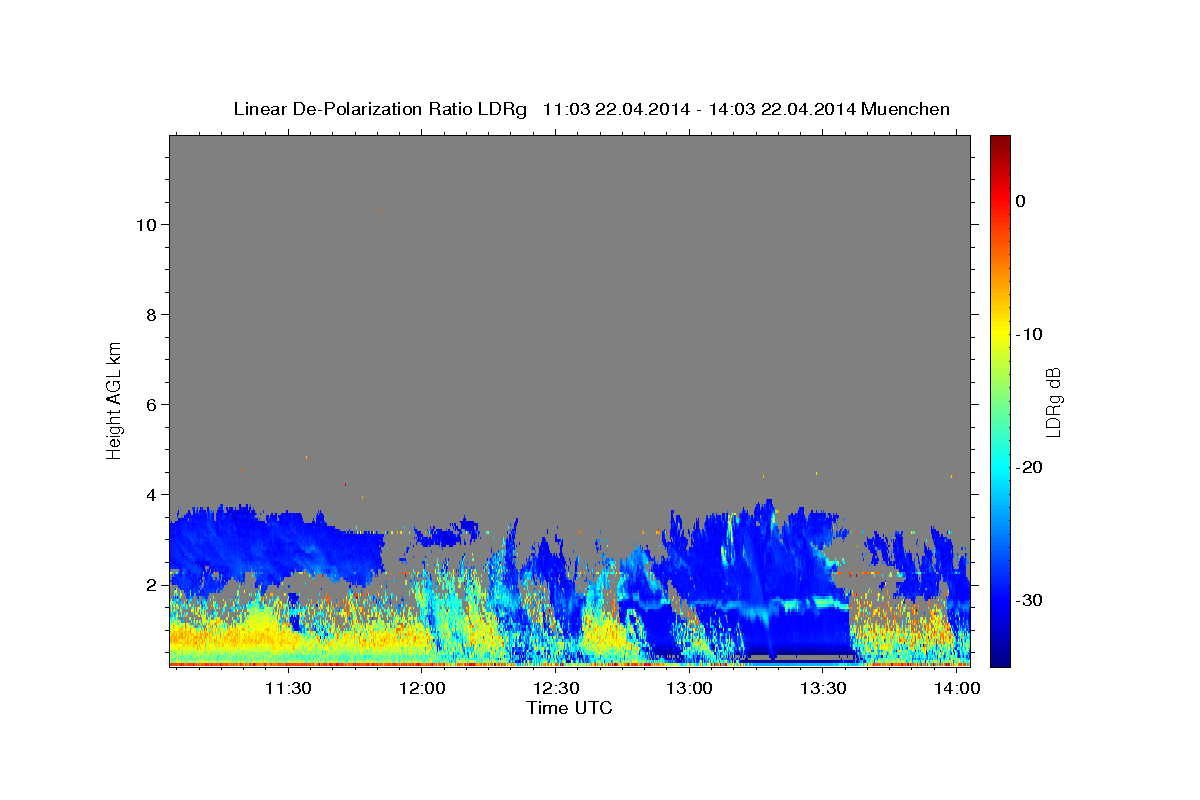Click the 12:00 time tick label
This screenshot has height=800, width=1200.
pyautogui.click(x=422, y=689)
